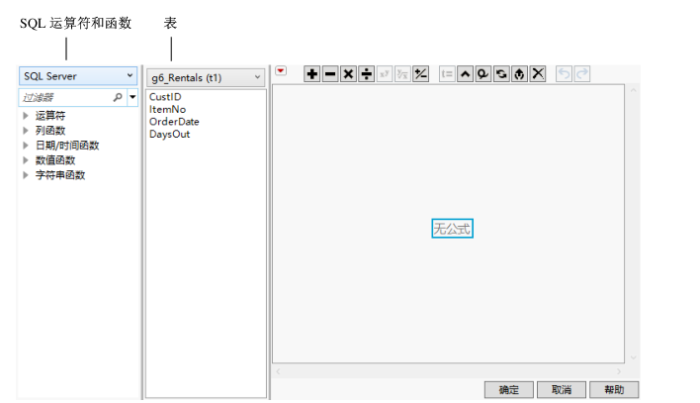Open the filter options dropdown arrow
This screenshot has height=403, width=700.
pos(133,97)
